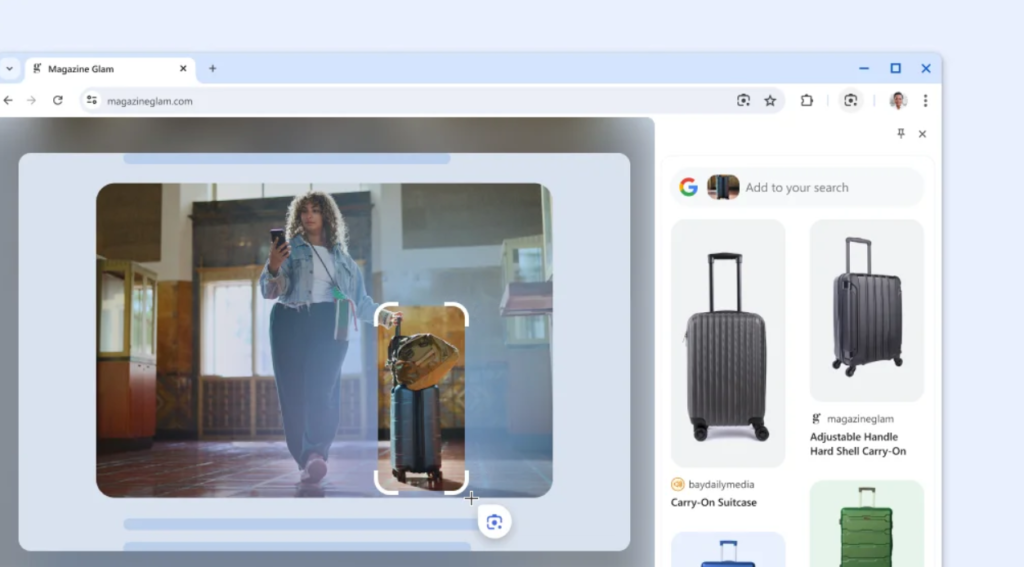Click the Google logo in search box
Viewport: 1024px width, 567px height.
pos(688,187)
